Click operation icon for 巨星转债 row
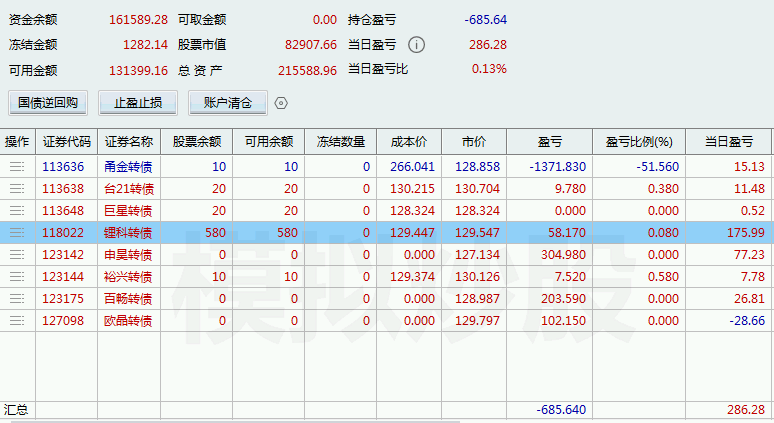The width and height of the screenshot is (774, 423). click(17, 210)
